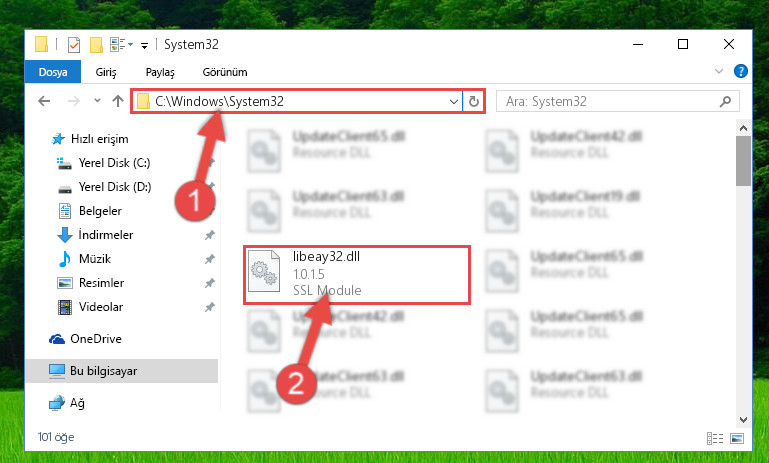Expand the ribbon with chevron arrow

click(718, 71)
